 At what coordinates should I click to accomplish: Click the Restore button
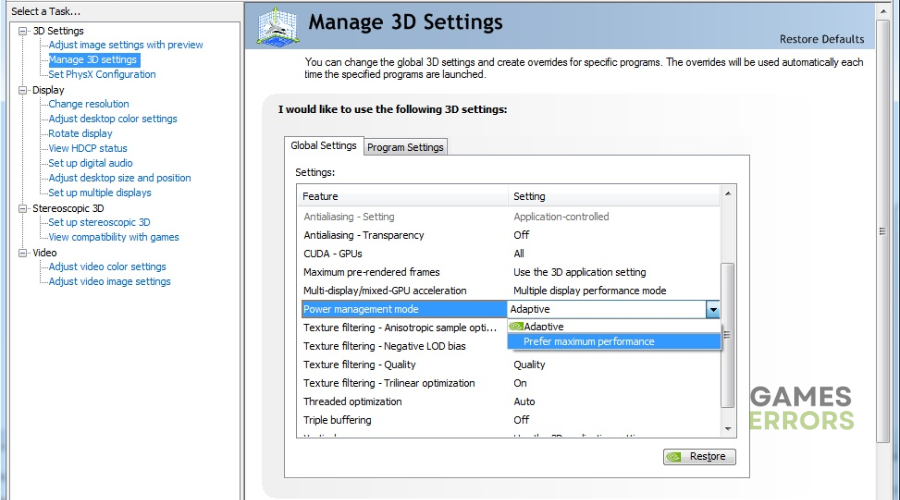coord(699,456)
